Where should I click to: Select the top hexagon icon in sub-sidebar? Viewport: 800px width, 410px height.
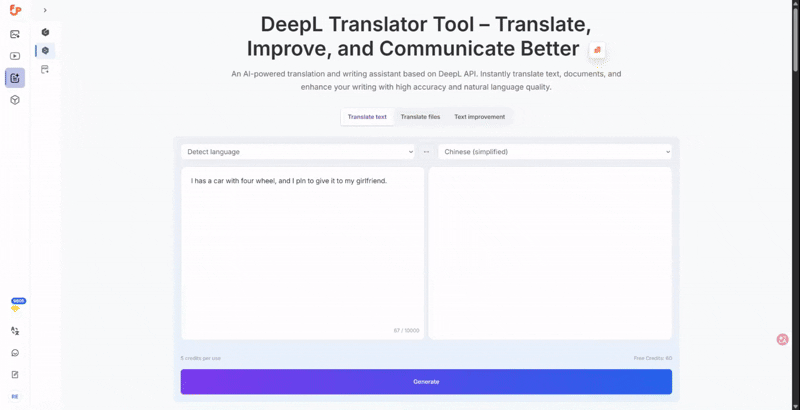pyautogui.click(x=45, y=32)
